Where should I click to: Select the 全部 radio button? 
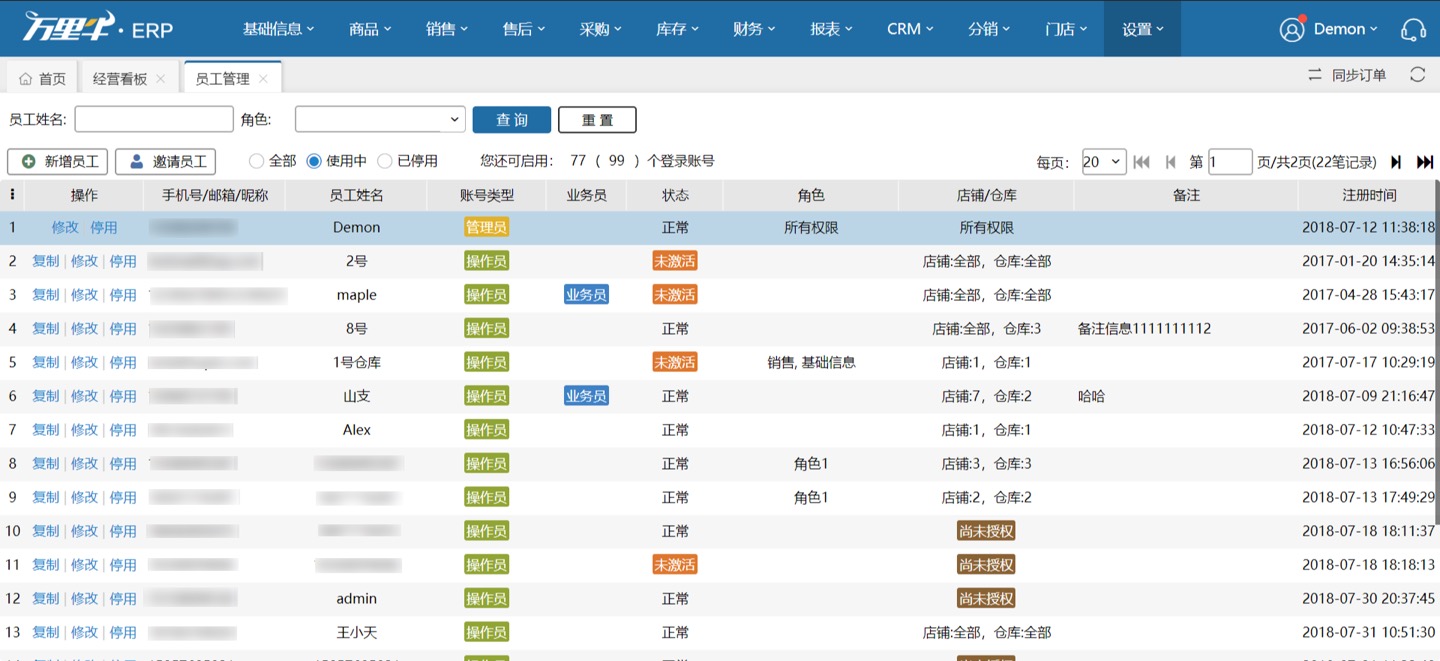tap(258, 161)
